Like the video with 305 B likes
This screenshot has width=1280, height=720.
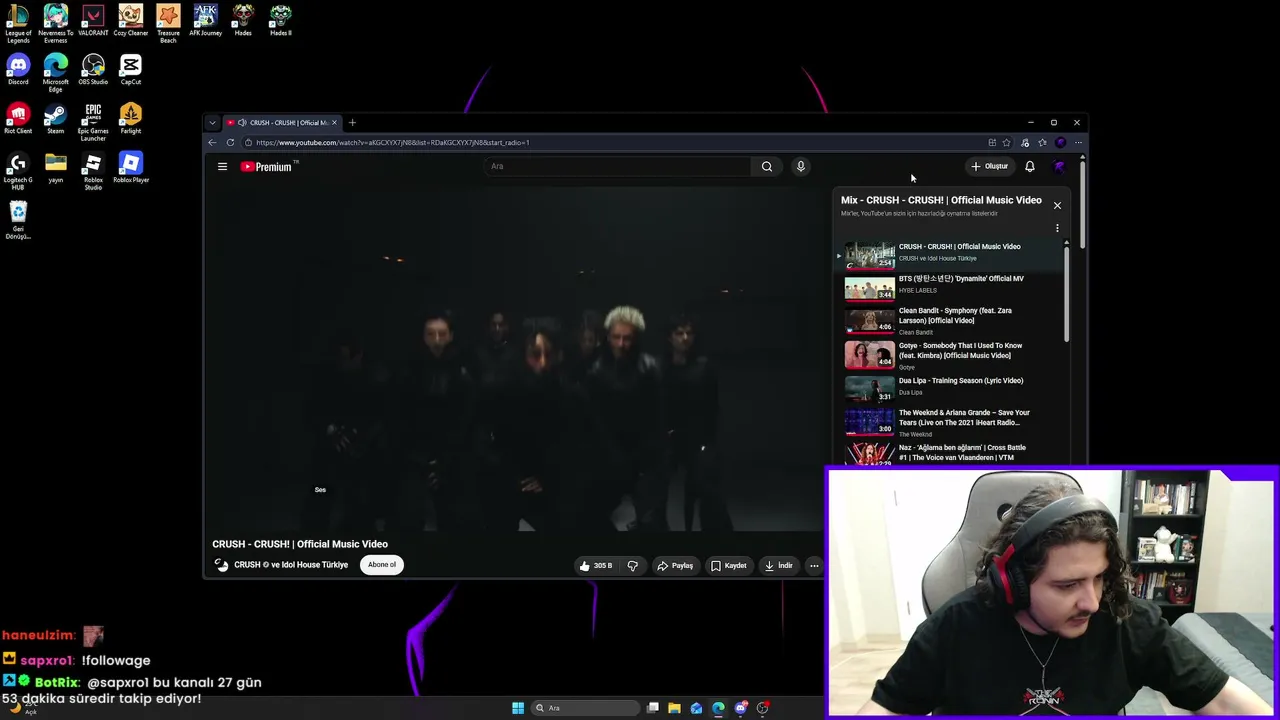point(596,566)
